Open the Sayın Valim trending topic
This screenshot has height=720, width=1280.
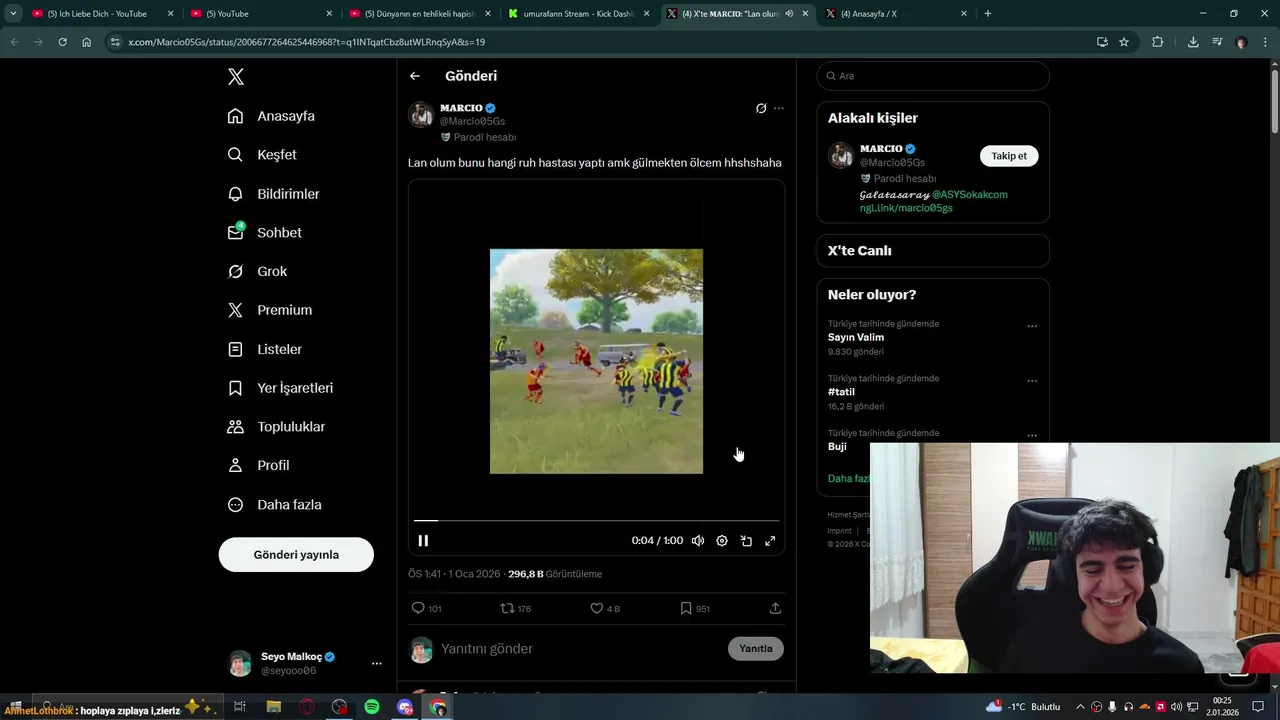pos(856,338)
